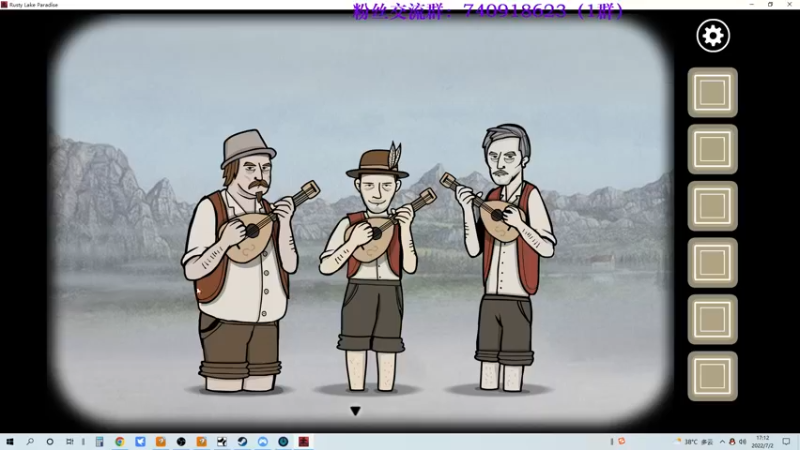Open the 38°C weather widget

(694, 442)
